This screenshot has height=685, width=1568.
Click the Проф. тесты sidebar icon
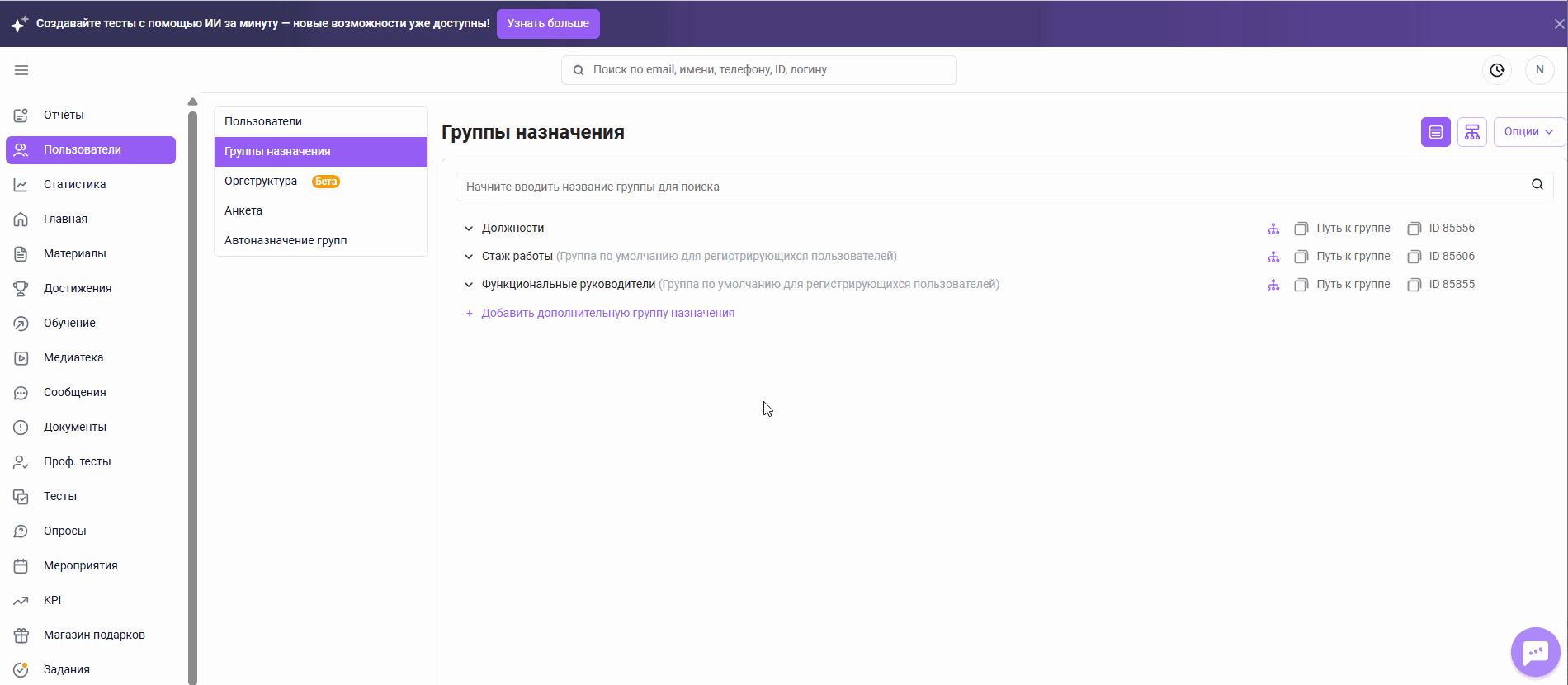21,462
